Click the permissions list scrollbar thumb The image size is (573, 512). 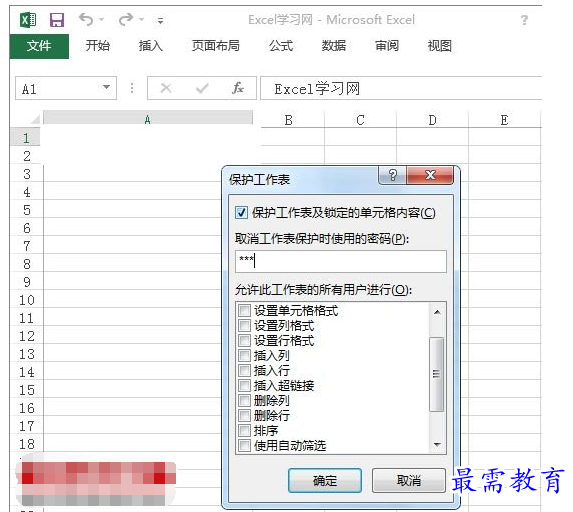pyautogui.click(x=437, y=374)
